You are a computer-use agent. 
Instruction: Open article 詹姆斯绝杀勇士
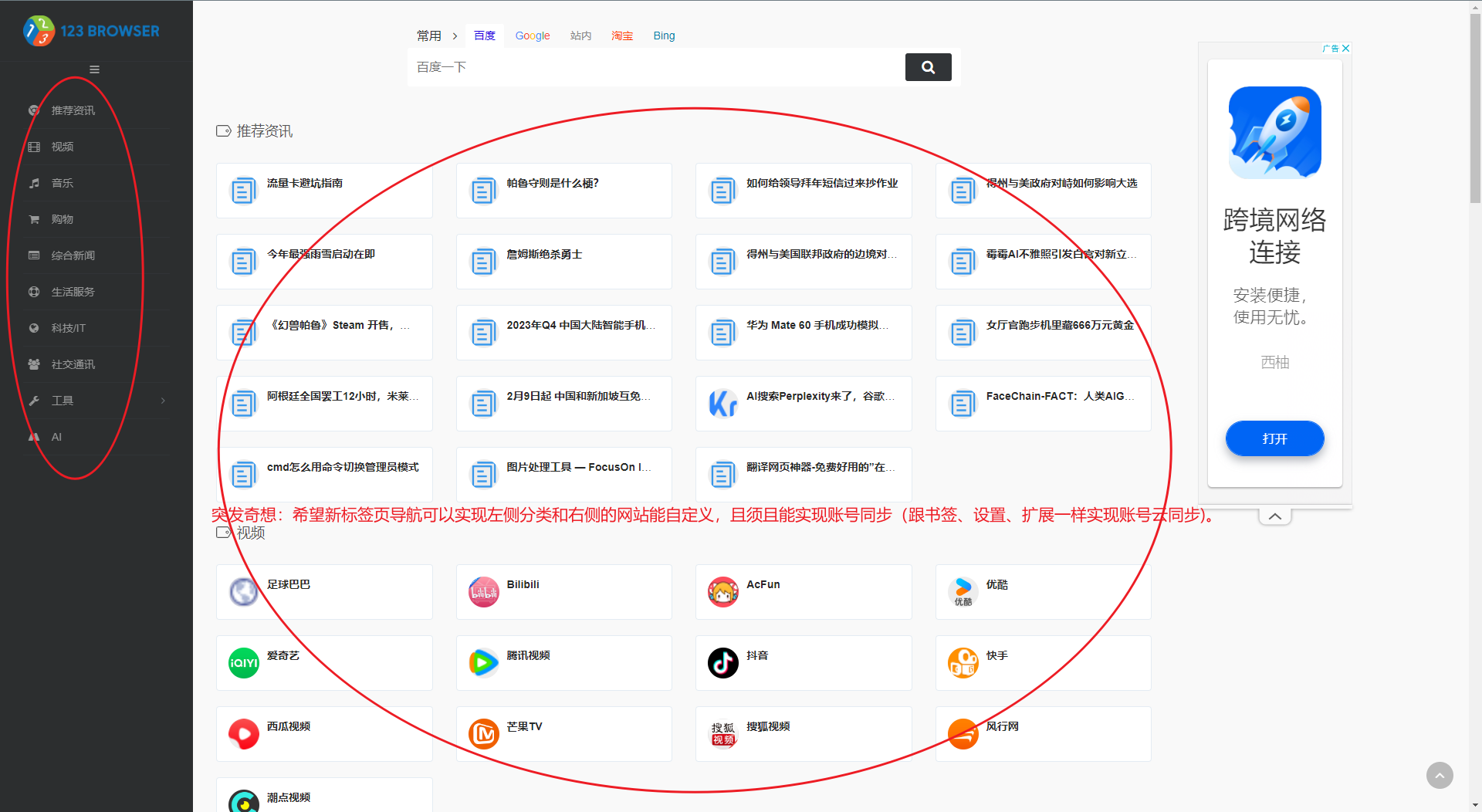coord(564,262)
